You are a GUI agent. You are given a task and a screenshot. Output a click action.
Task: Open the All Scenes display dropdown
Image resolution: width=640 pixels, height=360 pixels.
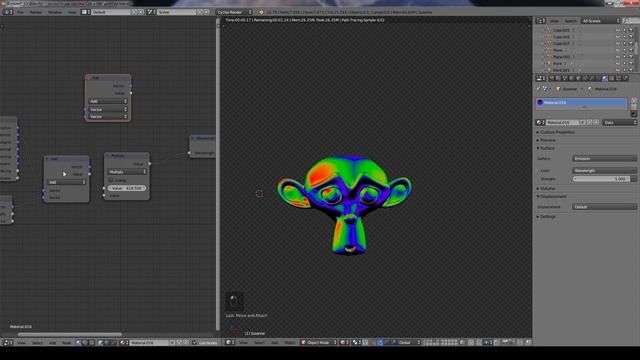(600, 21)
